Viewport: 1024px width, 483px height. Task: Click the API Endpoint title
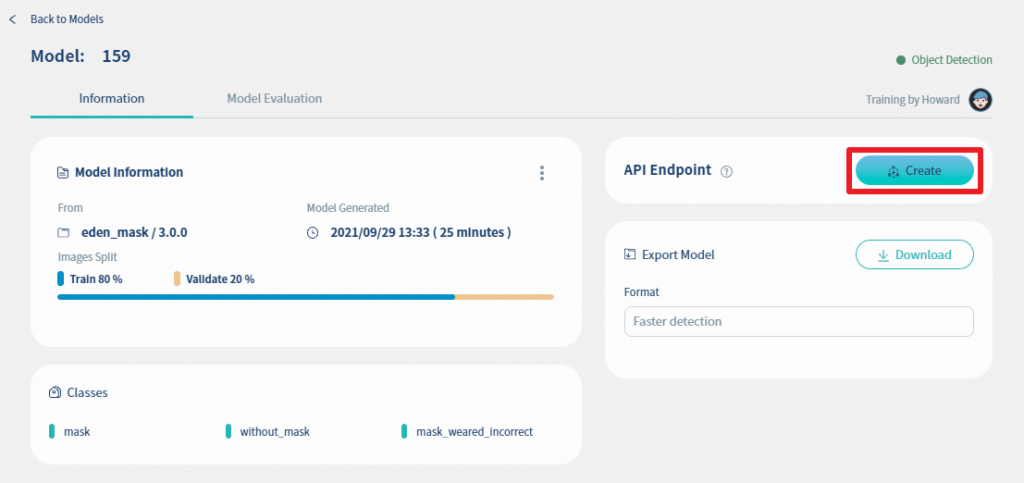click(x=667, y=170)
